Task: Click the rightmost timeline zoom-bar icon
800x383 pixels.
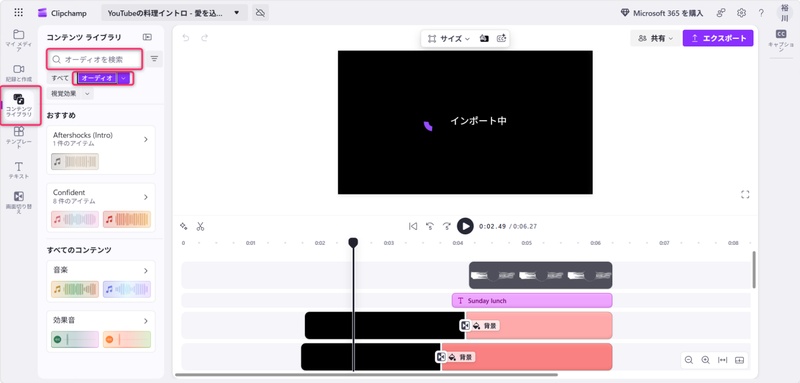Action: (739, 360)
